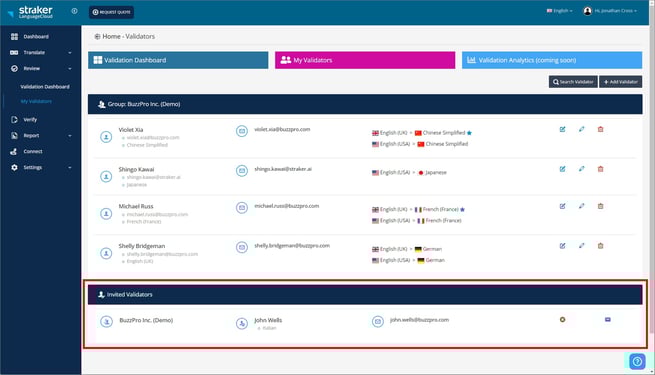Click the Violet Xia name text
The width and height of the screenshot is (655, 375).
click(x=131, y=130)
